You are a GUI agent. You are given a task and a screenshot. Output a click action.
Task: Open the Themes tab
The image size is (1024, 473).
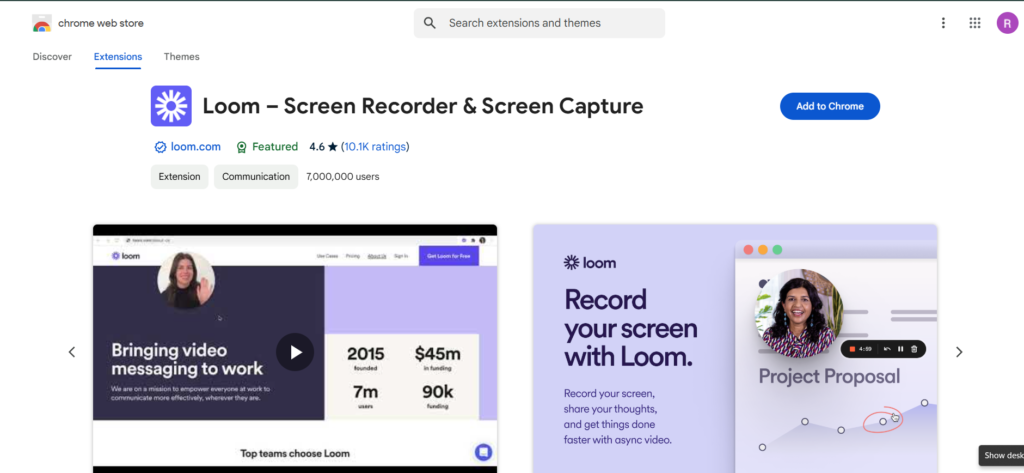click(182, 57)
